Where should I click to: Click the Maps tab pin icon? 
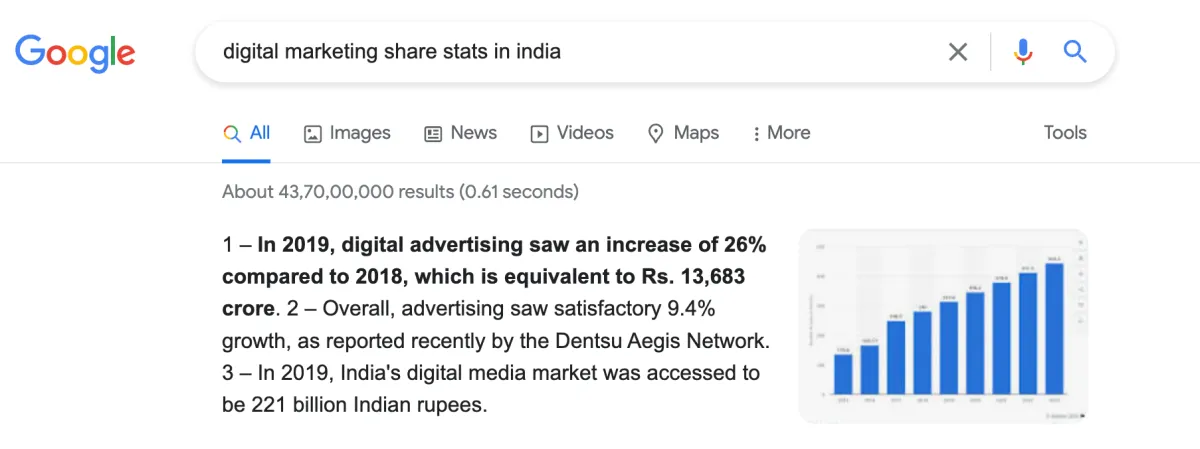[x=656, y=133]
